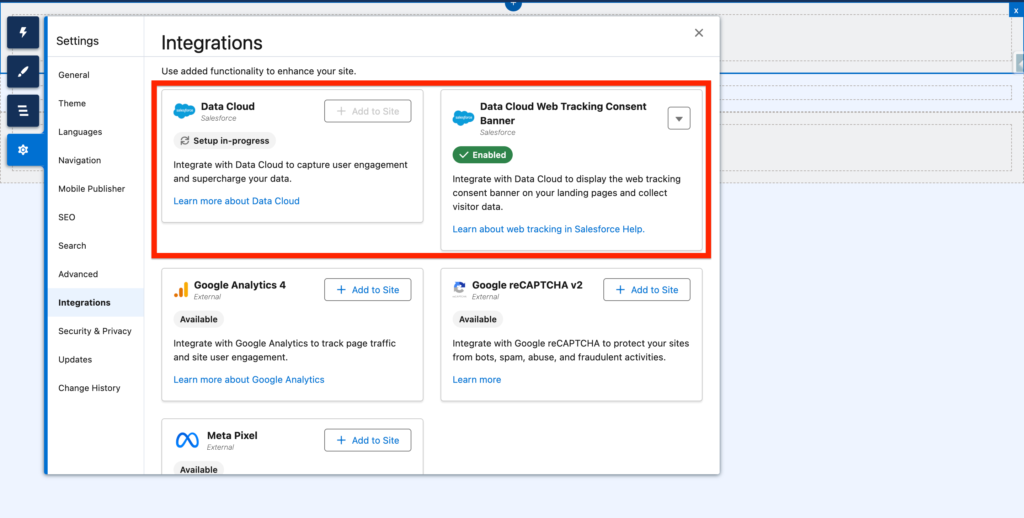This screenshot has height=518, width=1024.
Task: Click the Data Cloud Salesforce logo
Action: tap(184, 111)
